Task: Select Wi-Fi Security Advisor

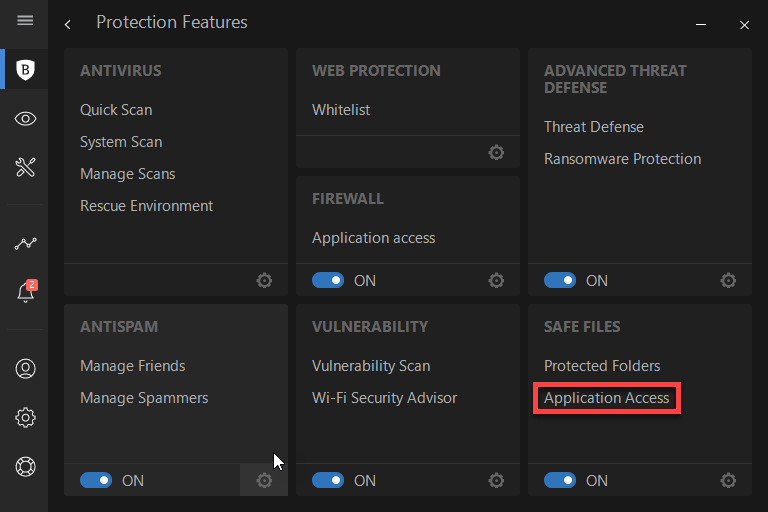Action: (384, 398)
